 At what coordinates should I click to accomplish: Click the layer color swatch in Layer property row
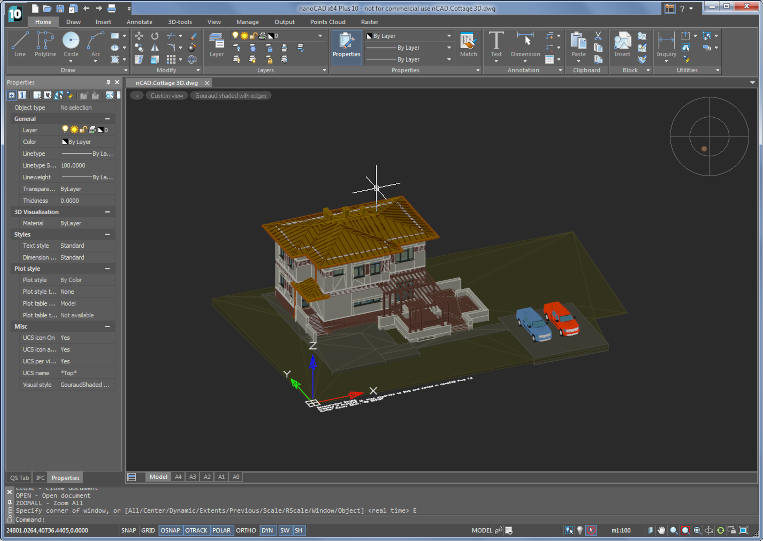click(101, 130)
